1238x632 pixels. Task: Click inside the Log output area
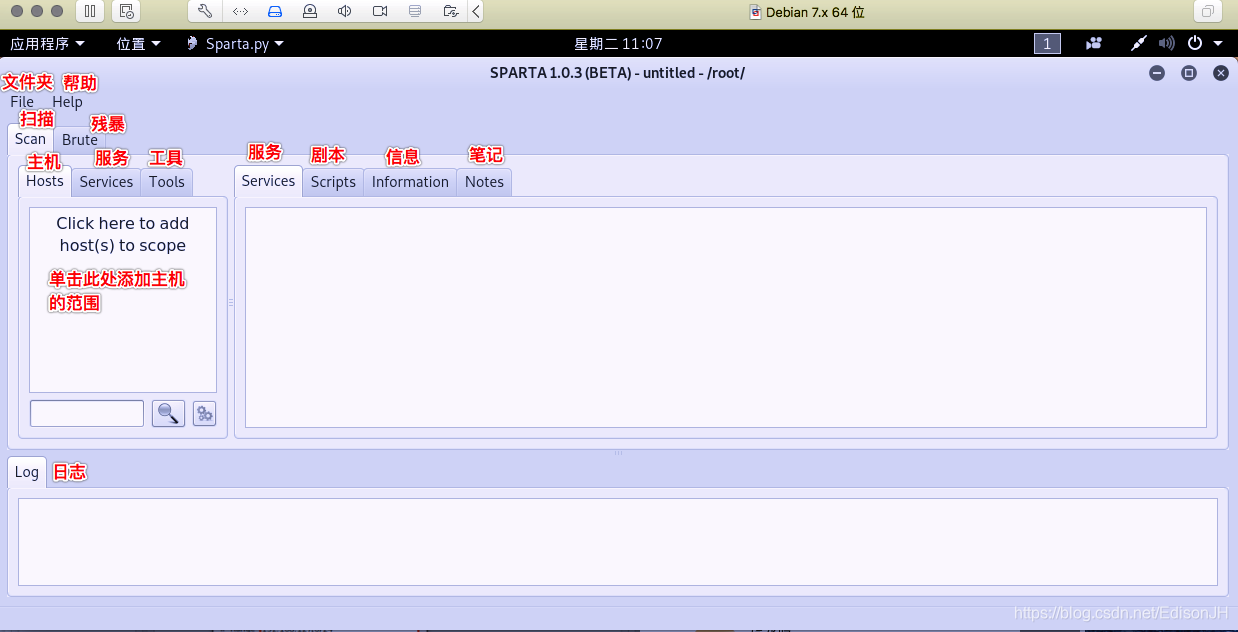617,542
